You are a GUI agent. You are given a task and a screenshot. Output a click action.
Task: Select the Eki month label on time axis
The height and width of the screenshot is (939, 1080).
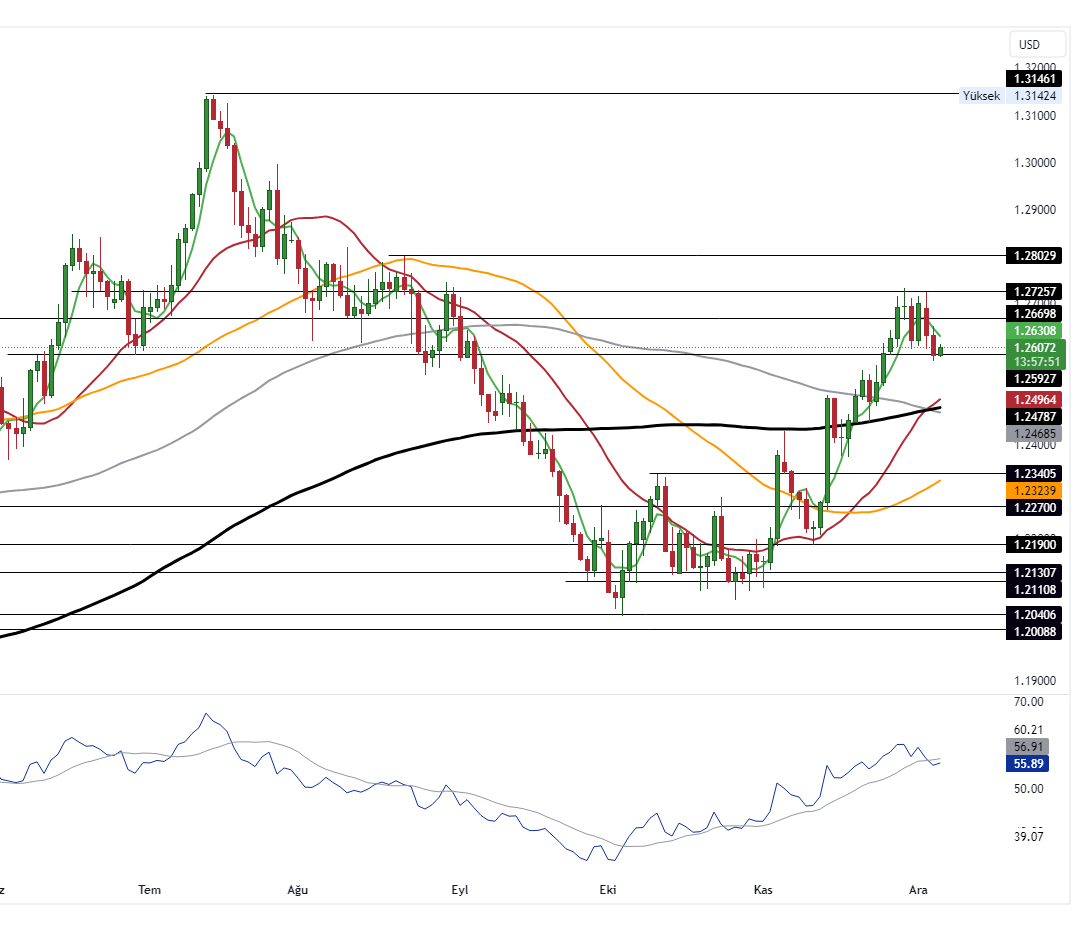coord(606,889)
